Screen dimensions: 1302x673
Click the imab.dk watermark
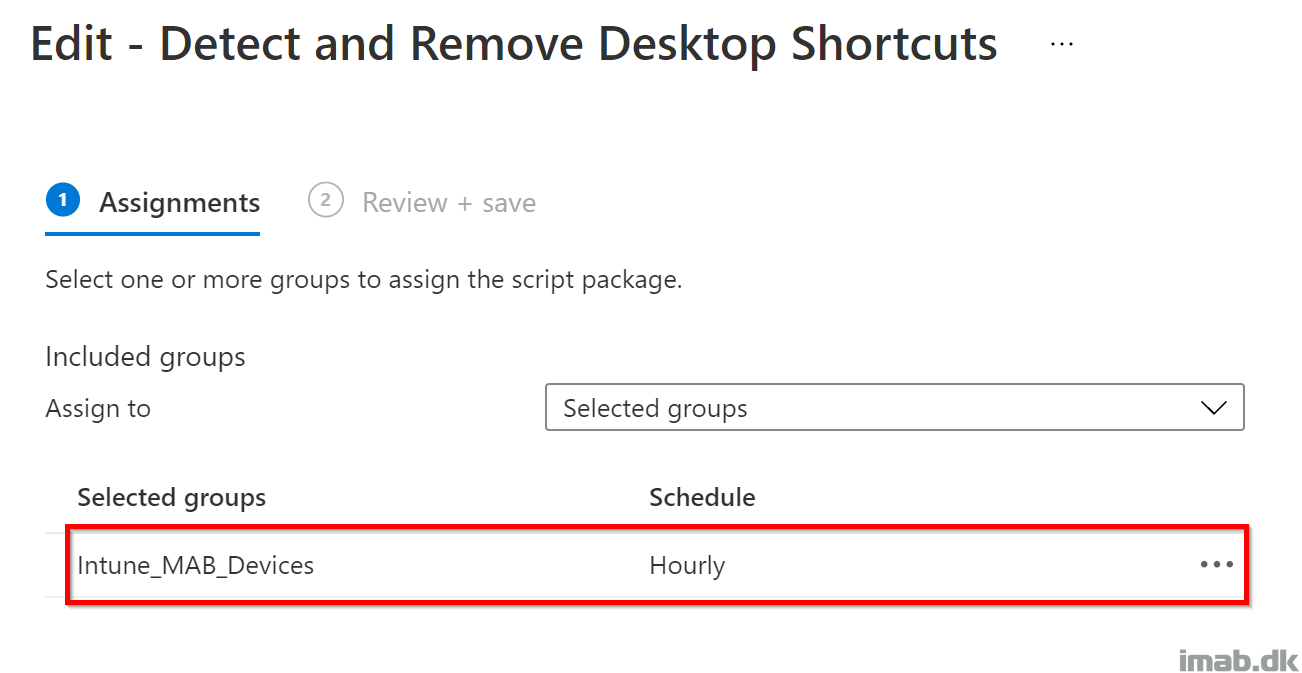click(x=1238, y=659)
